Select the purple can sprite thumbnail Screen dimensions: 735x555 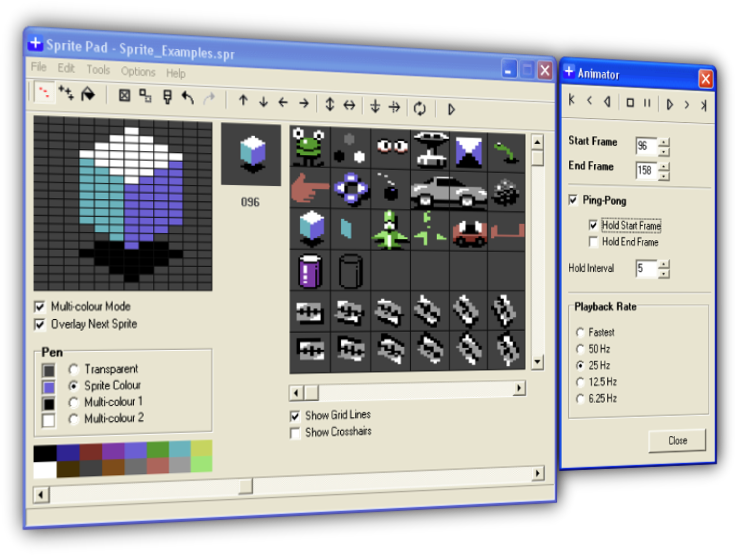[x=310, y=270]
